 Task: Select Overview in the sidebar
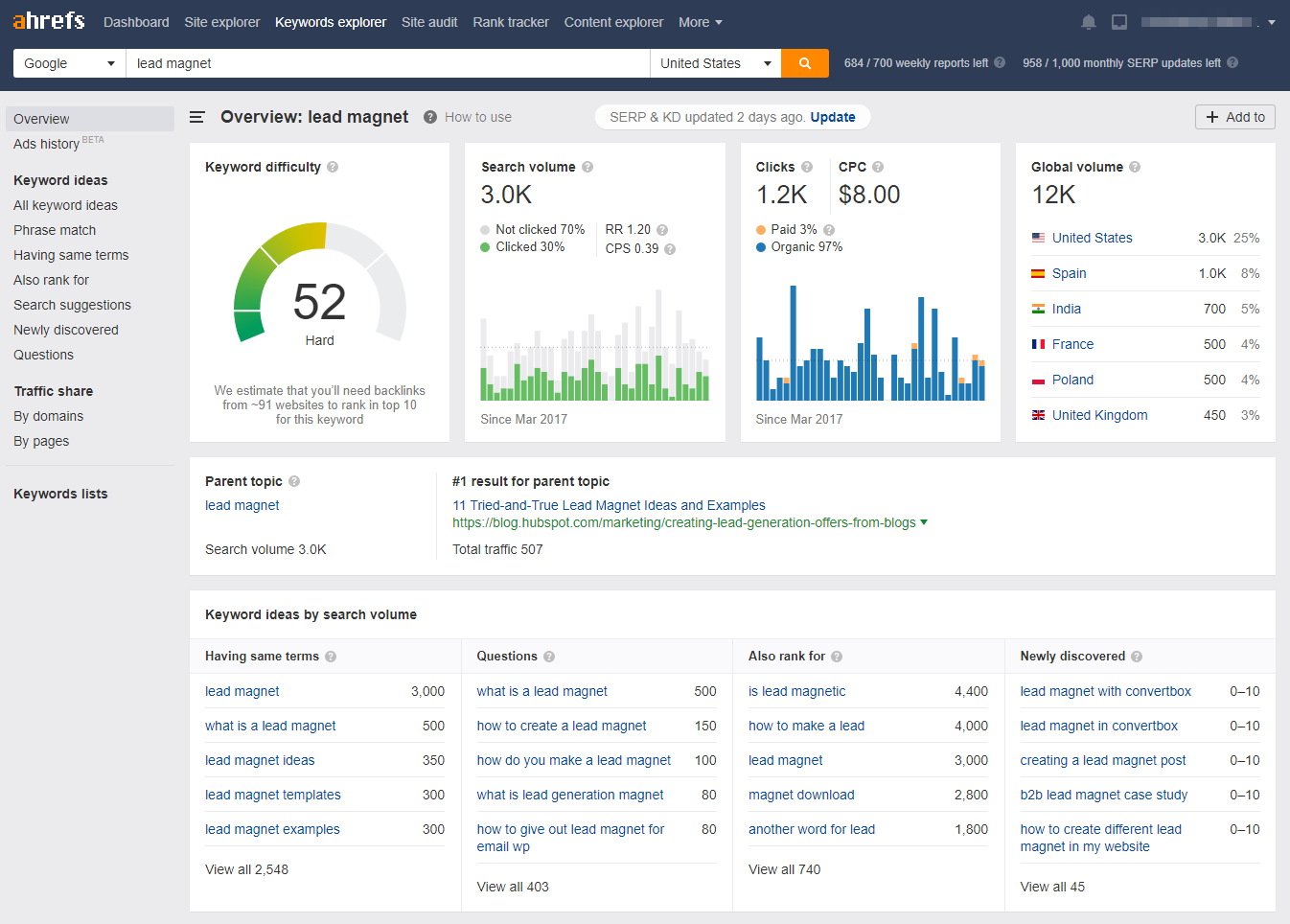[x=90, y=119]
